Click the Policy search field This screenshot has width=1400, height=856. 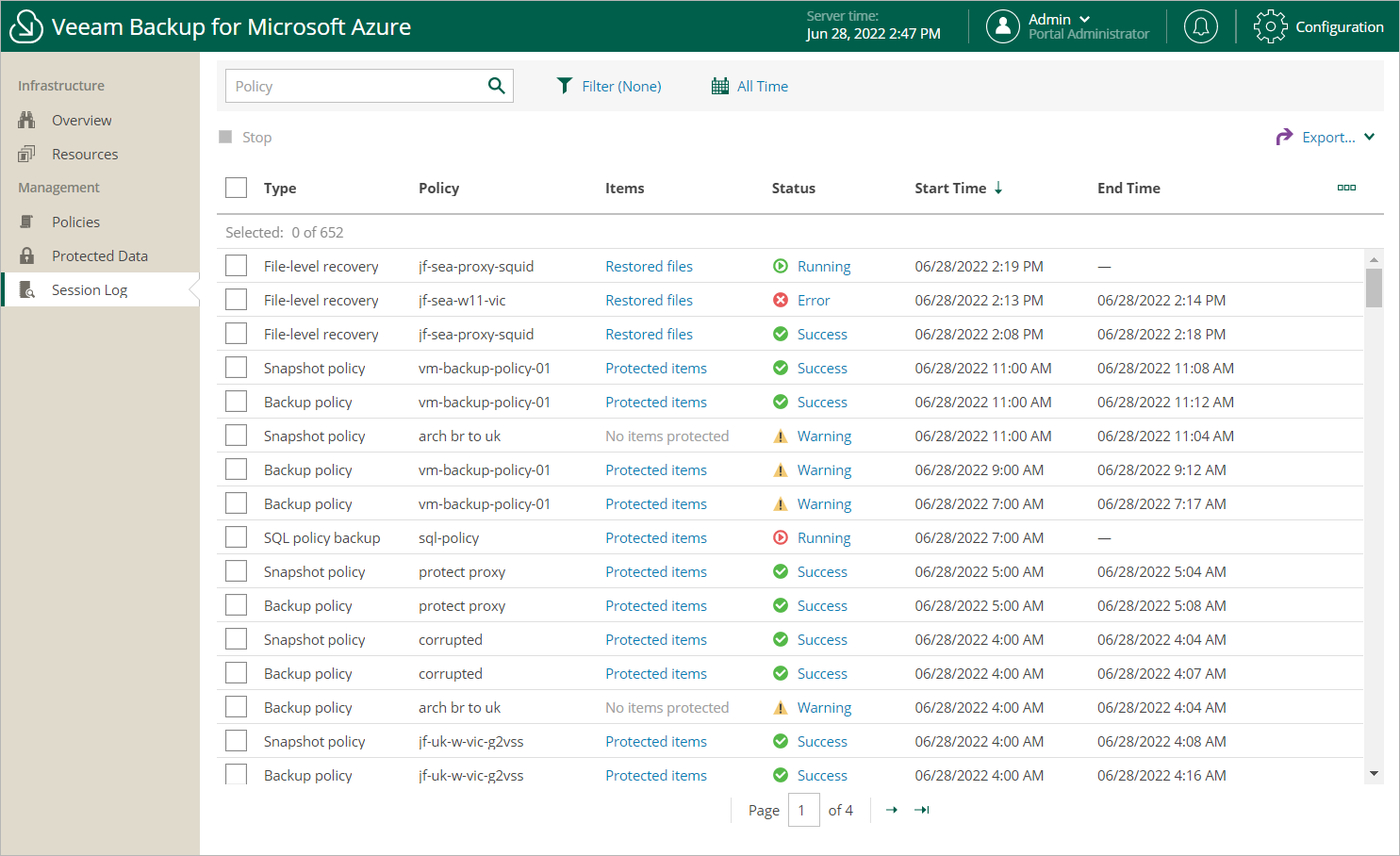point(354,86)
